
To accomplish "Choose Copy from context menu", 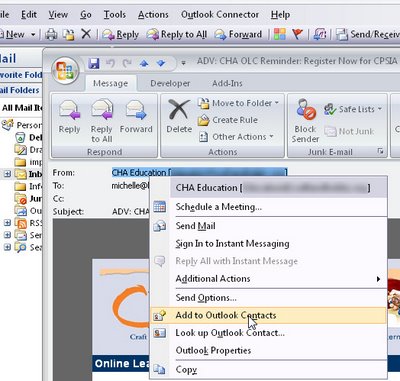I will coord(269,370).
